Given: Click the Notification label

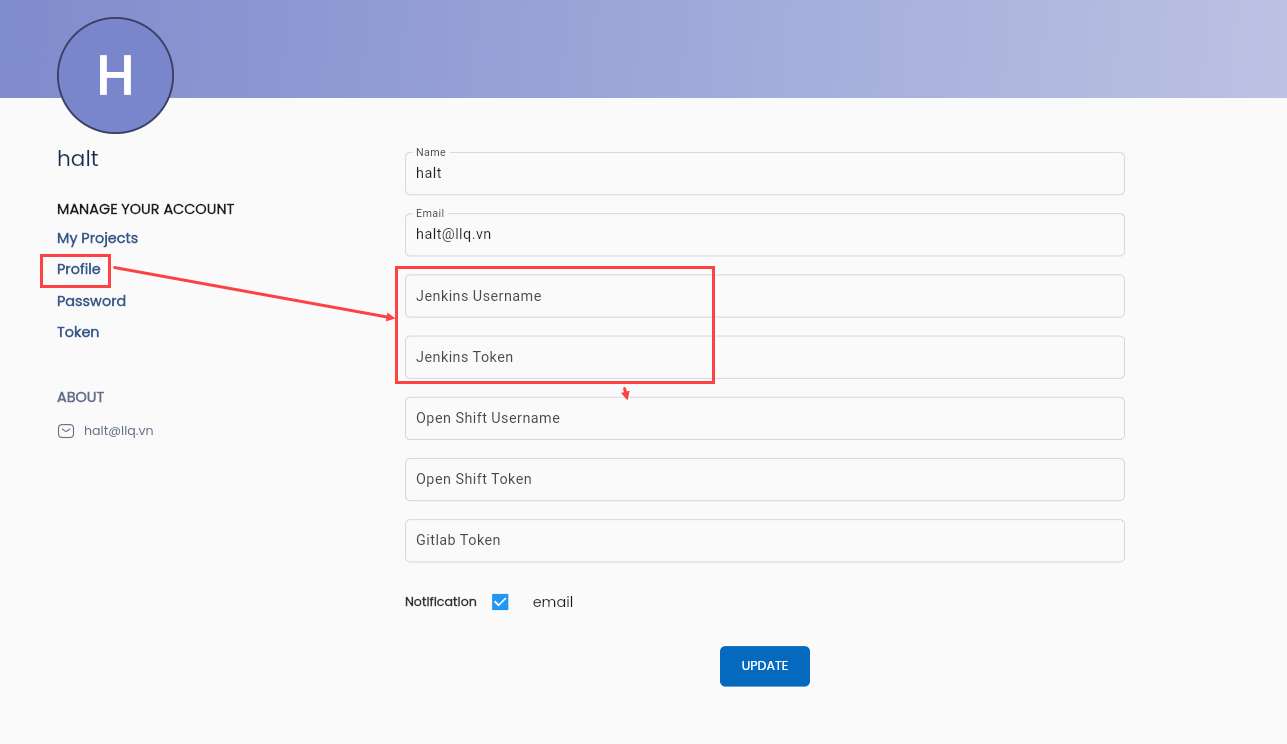Looking at the screenshot, I should [441, 602].
